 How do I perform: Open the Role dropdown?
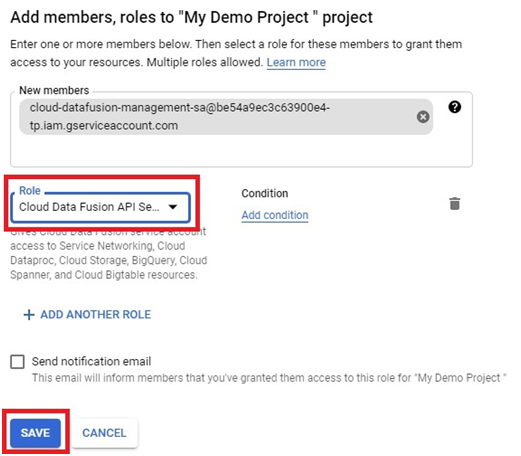100,207
